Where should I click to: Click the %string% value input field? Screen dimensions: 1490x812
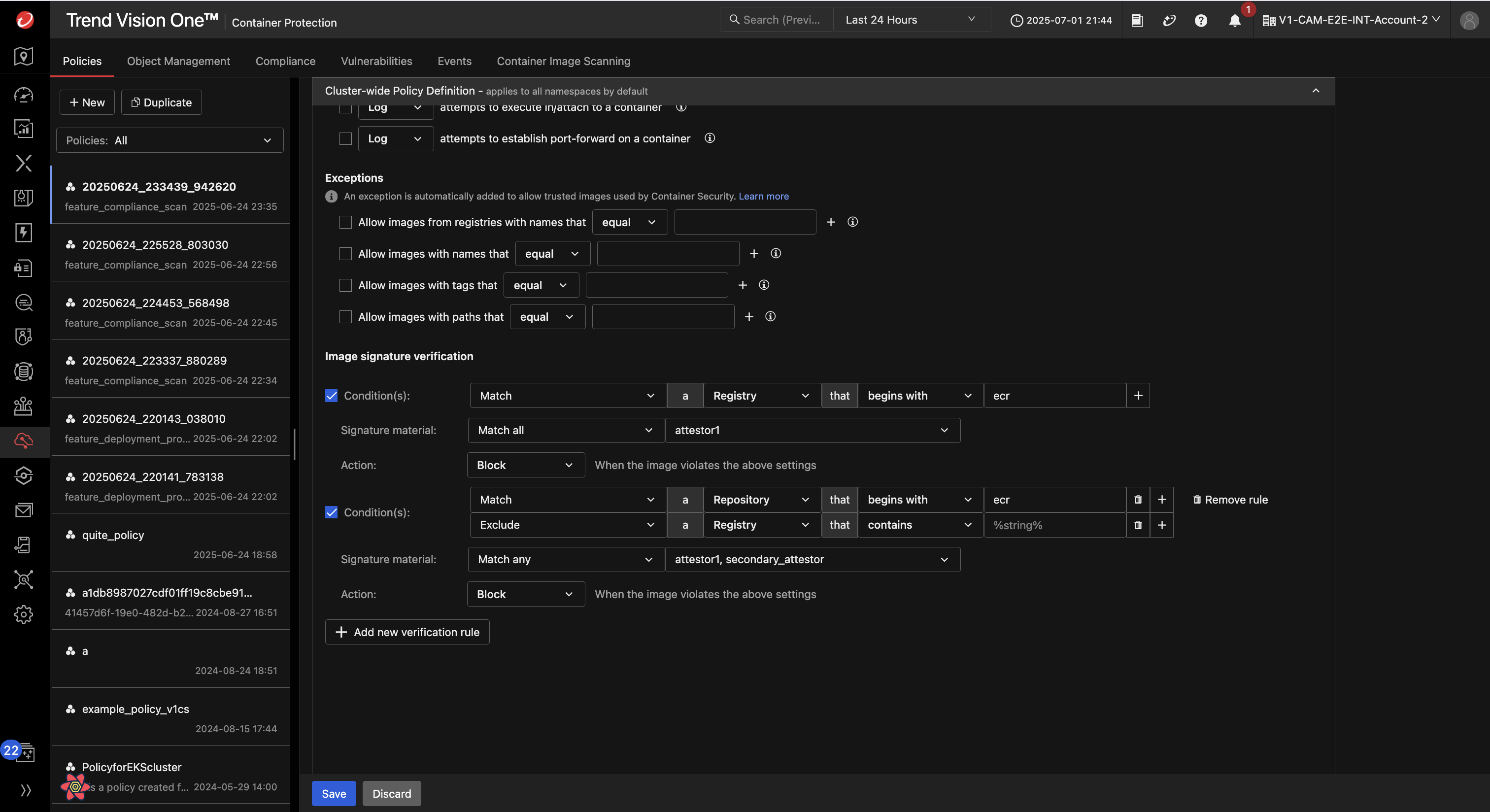1054,525
